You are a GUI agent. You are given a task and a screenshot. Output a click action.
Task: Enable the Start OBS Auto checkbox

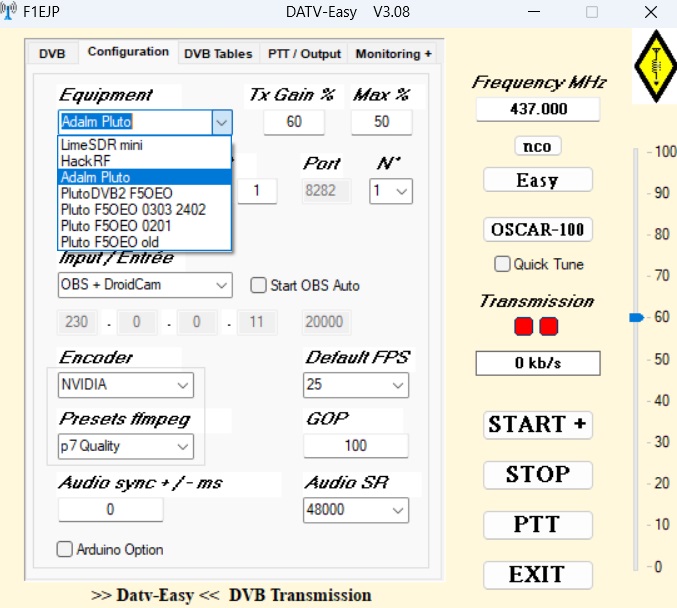point(258,285)
